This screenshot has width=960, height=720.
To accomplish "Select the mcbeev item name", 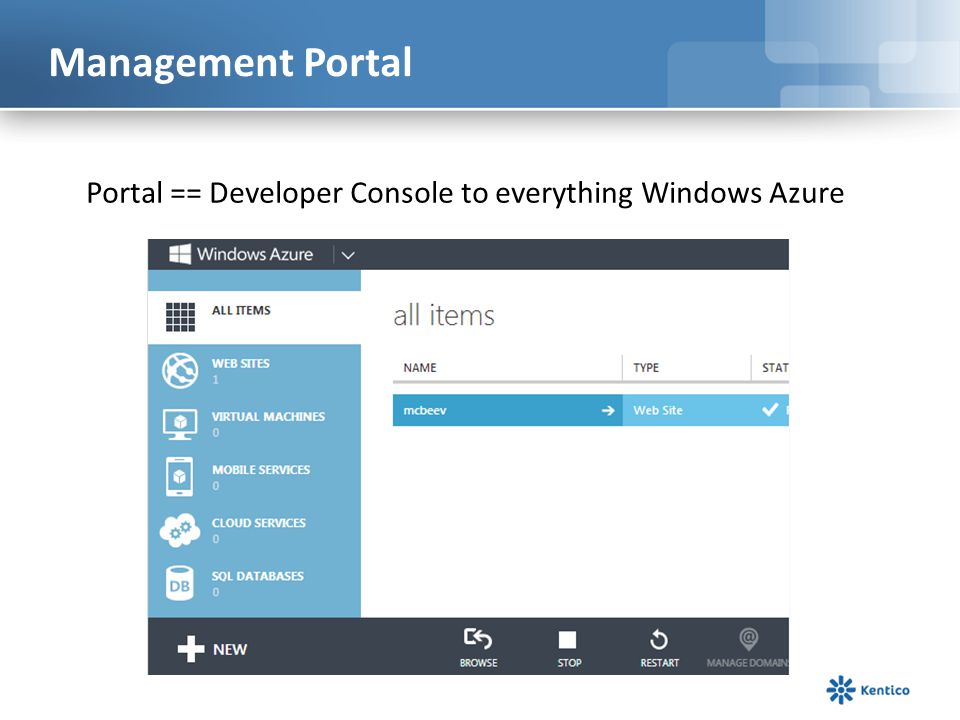I will (x=425, y=410).
